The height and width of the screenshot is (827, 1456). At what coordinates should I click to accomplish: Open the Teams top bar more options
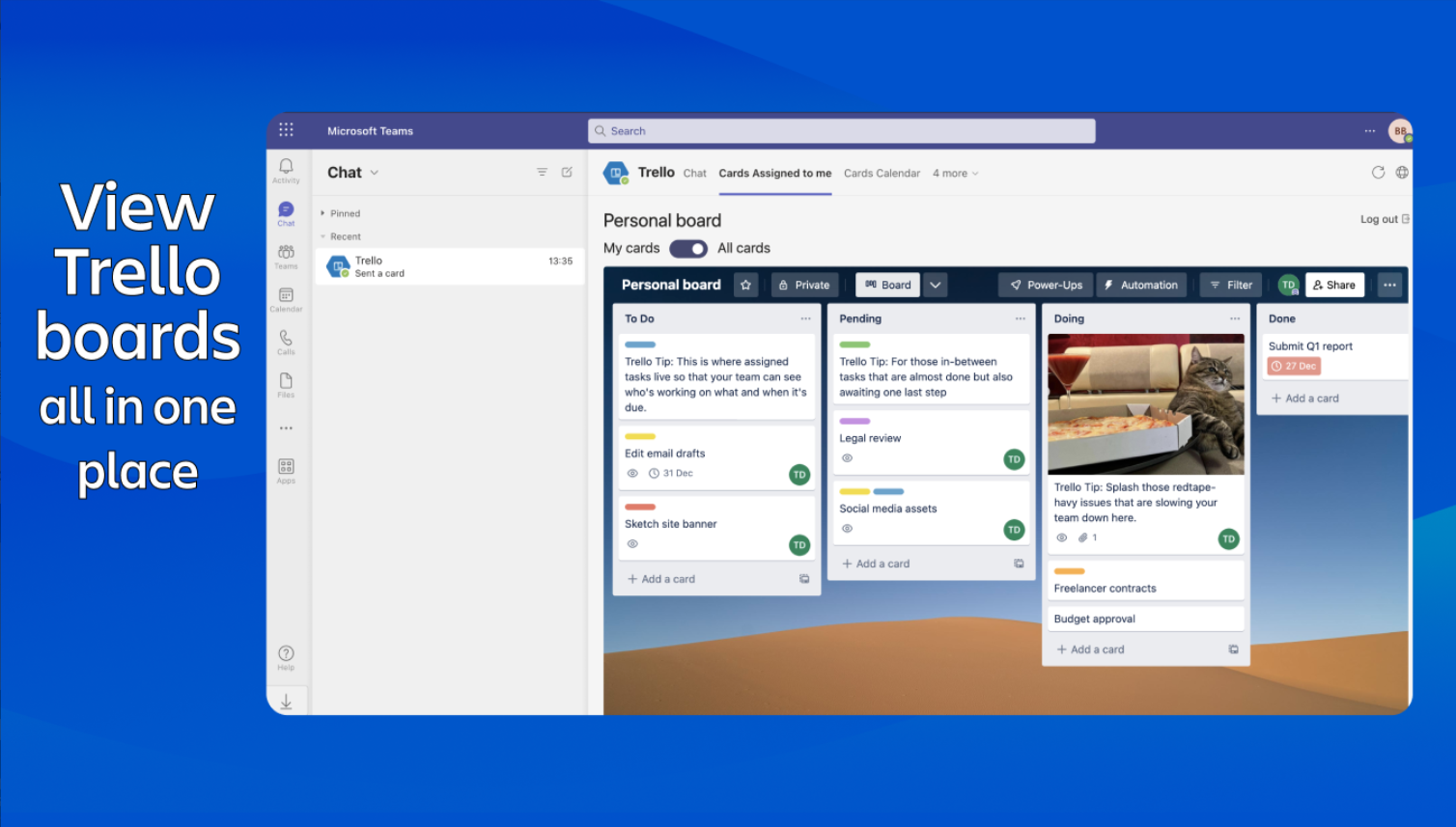(1369, 130)
